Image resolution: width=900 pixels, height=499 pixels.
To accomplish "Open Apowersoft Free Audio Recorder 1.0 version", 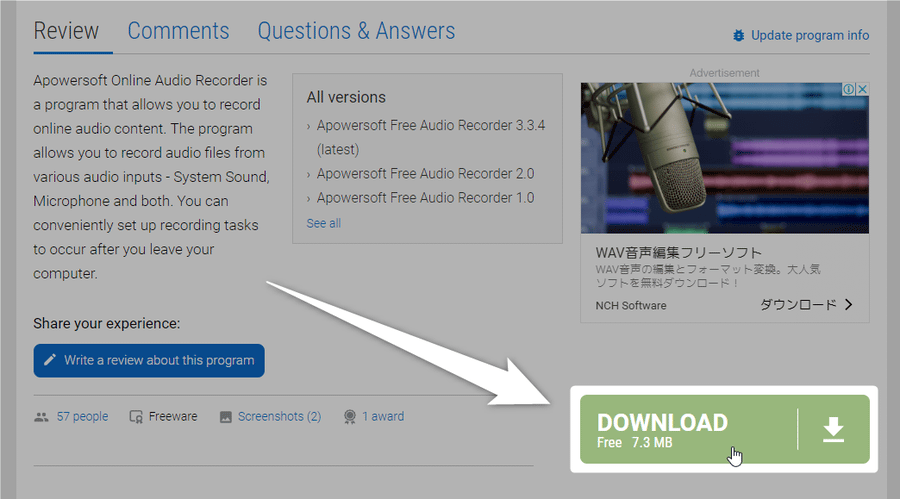I will (x=425, y=198).
